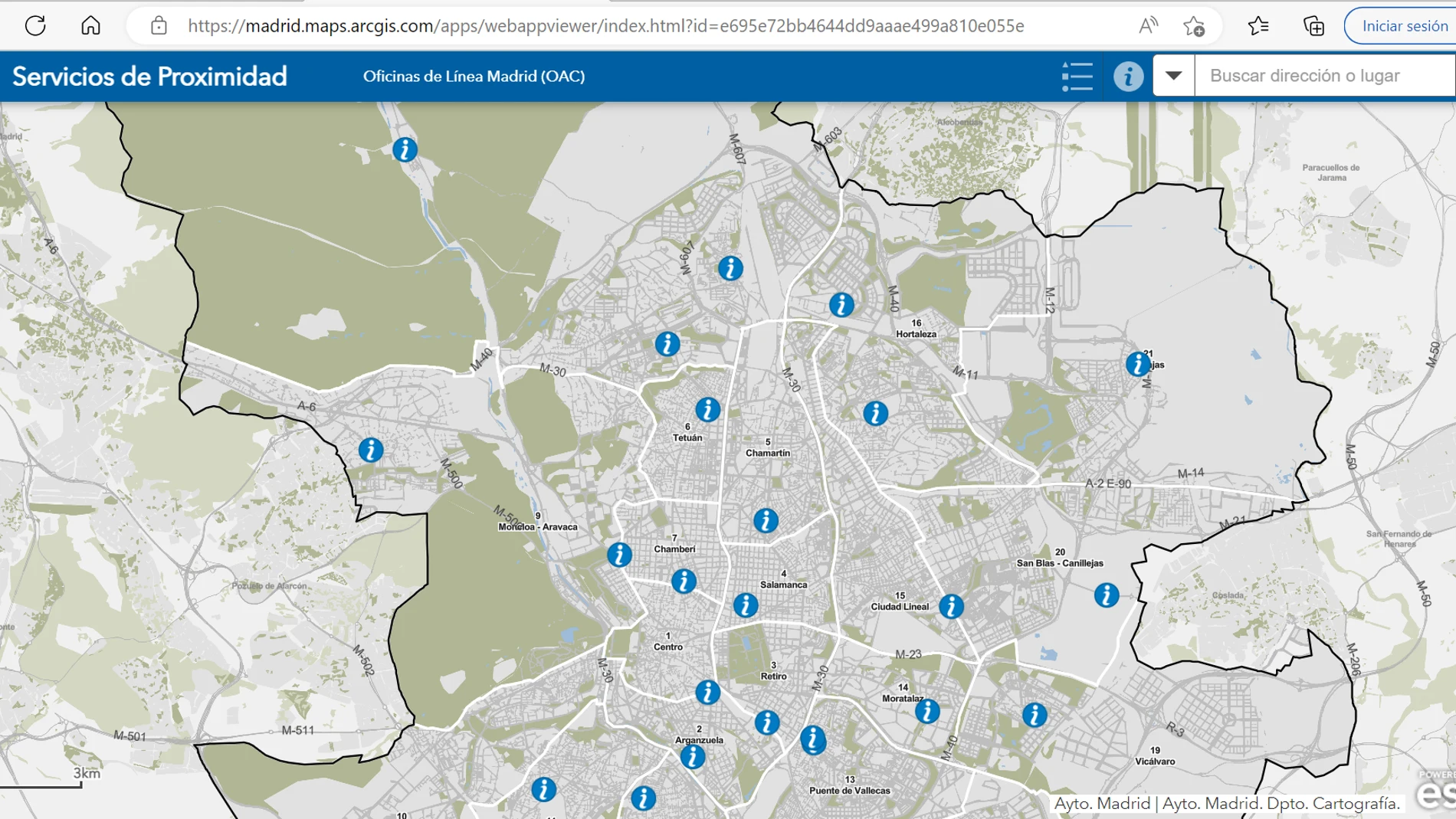Viewport: 1456px width, 819px height.
Task: Select the office marker above Arganzuela label
Action: (x=707, y=693)
